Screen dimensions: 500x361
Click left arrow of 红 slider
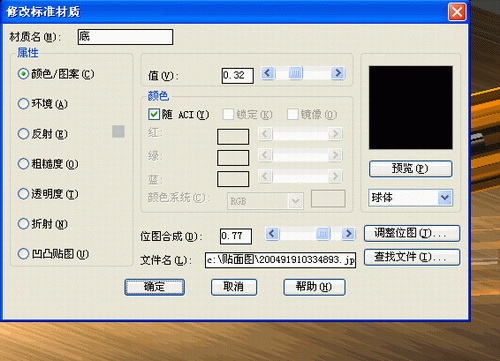(x=265, y=134)
